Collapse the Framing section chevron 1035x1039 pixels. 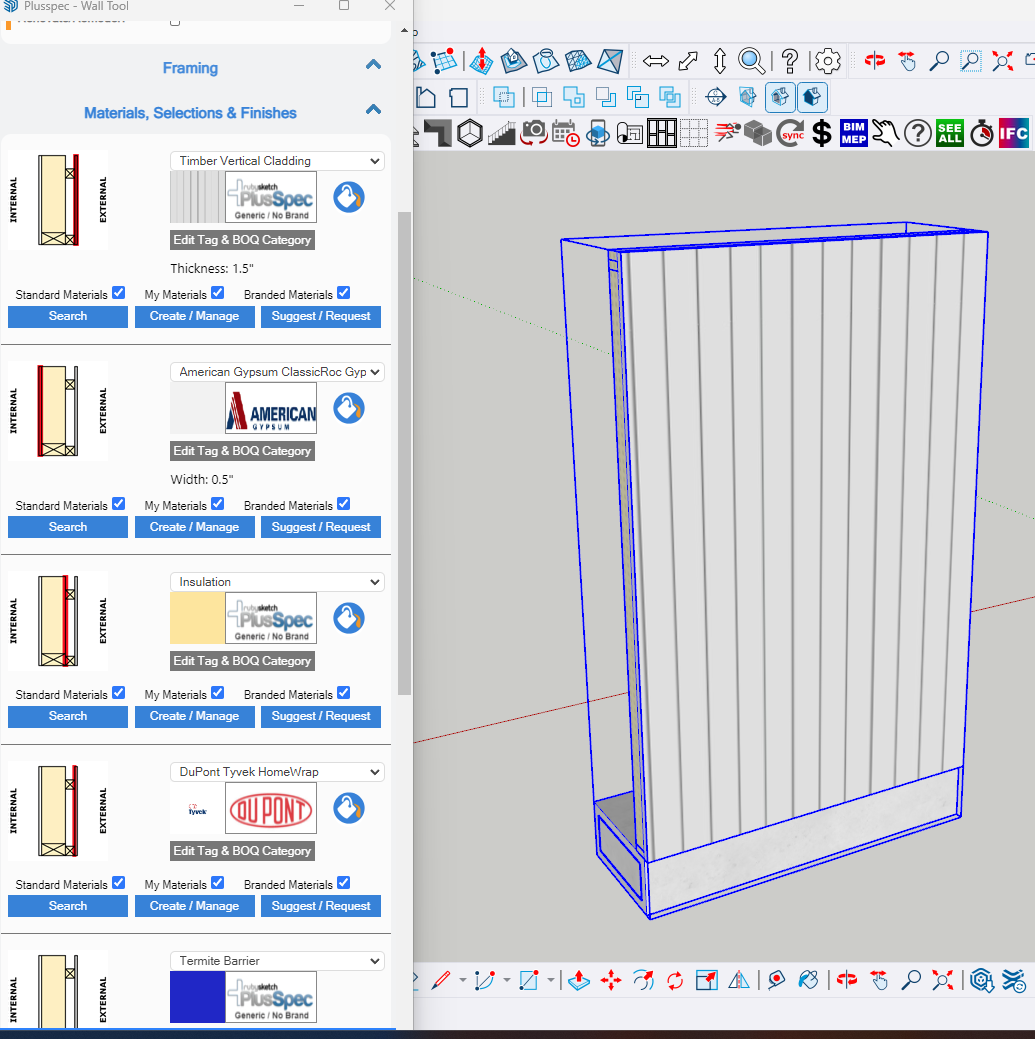coord(374,64)
